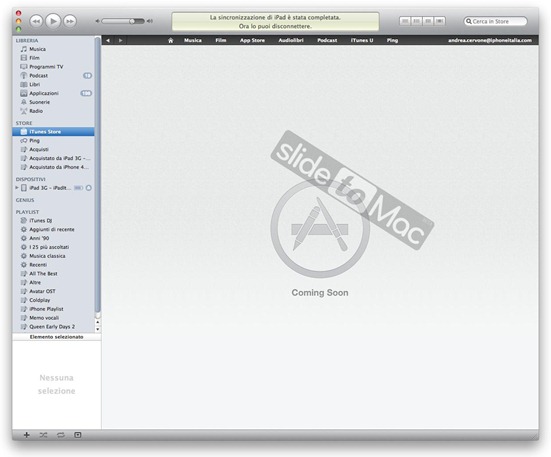Eject the iPad 3G device

(89, 188)
